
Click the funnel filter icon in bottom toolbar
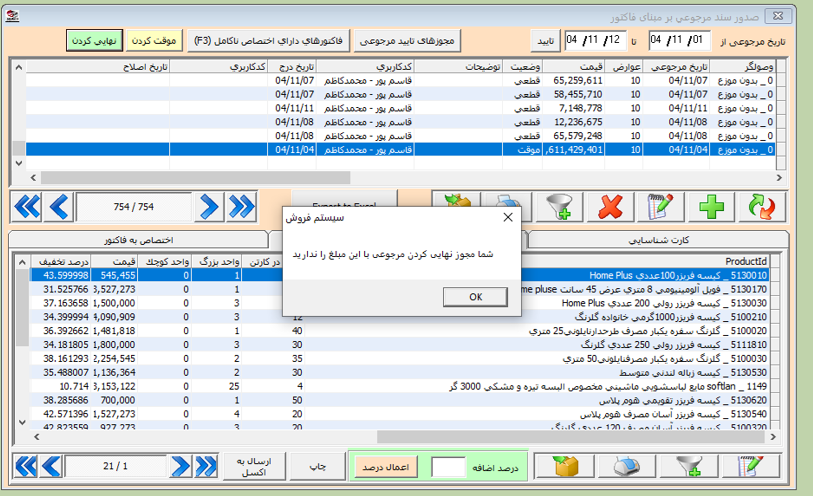click(689, 467)
